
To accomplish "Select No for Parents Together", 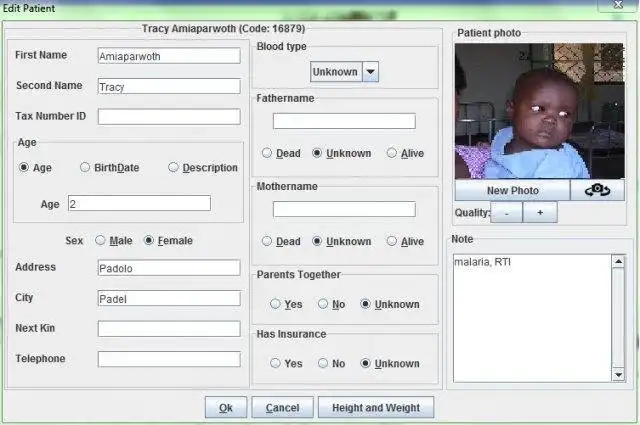I will 323,304.
